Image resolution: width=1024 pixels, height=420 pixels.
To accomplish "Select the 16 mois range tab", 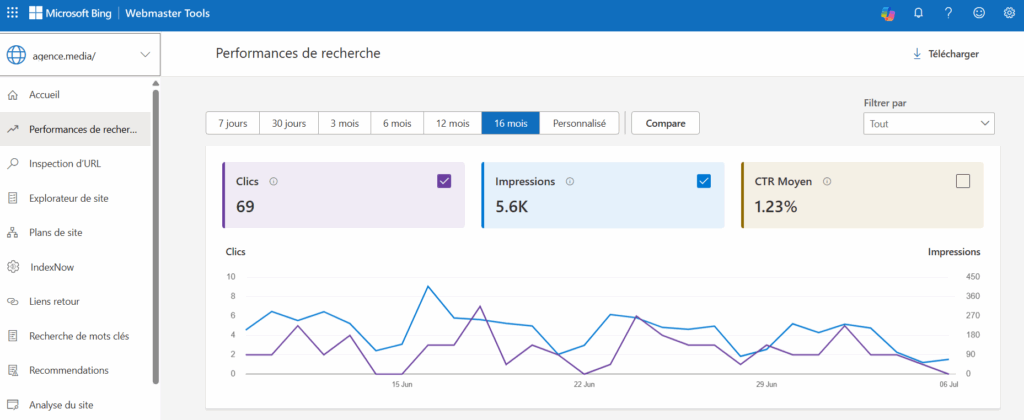I will [x=511, y=123].
